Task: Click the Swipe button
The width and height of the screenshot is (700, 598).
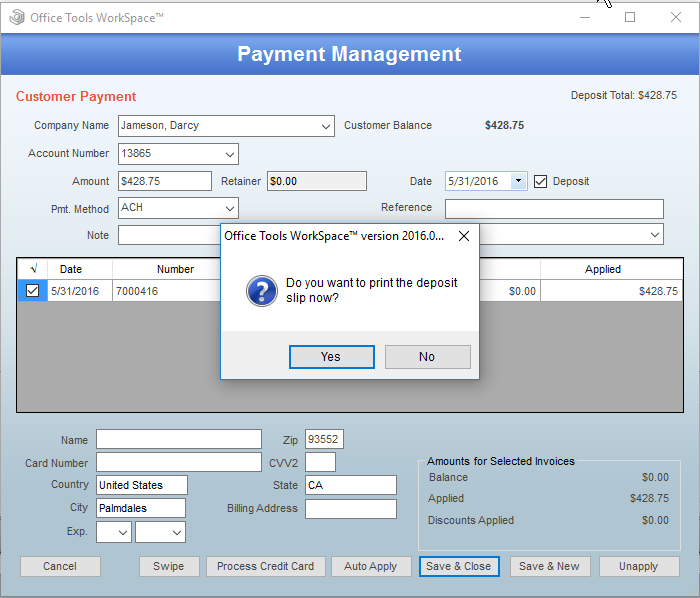Action: point(169,566)
